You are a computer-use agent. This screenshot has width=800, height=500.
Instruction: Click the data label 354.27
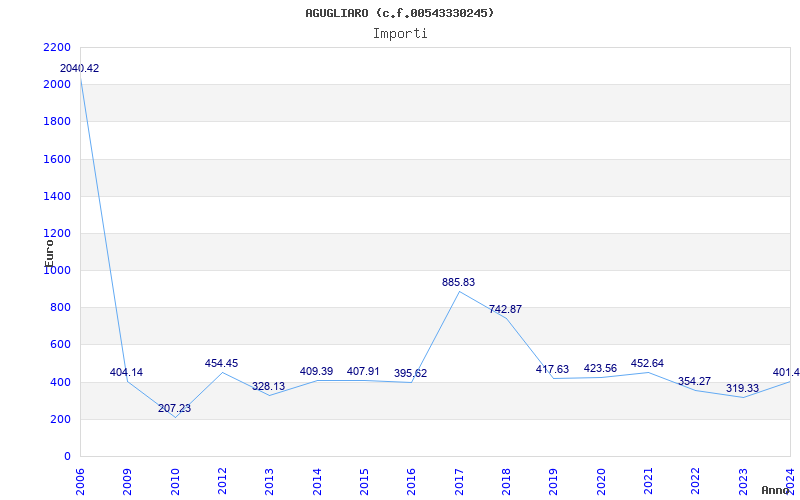tap(694, 381)
